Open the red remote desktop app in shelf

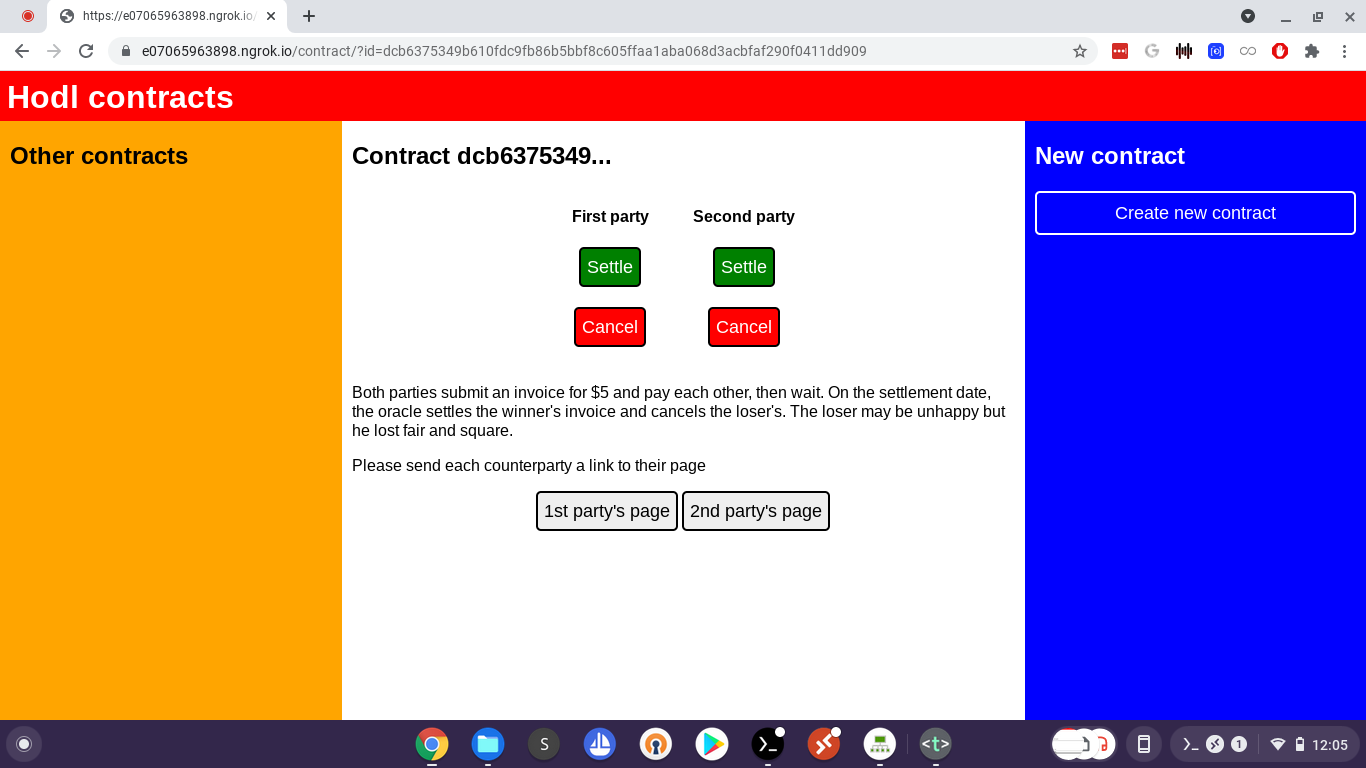point(824,744)
